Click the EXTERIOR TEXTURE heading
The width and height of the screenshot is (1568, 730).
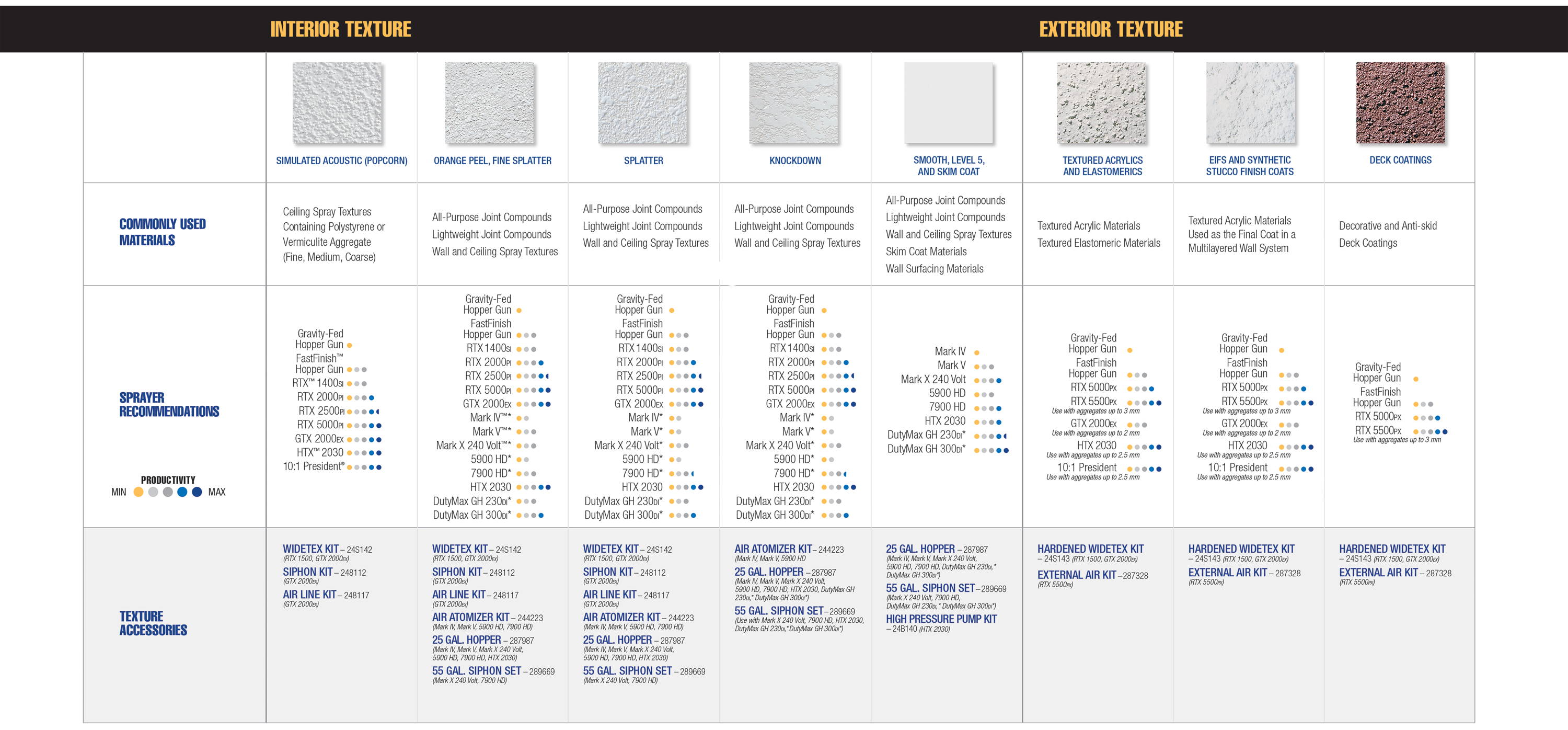(x=1111, y=29)
